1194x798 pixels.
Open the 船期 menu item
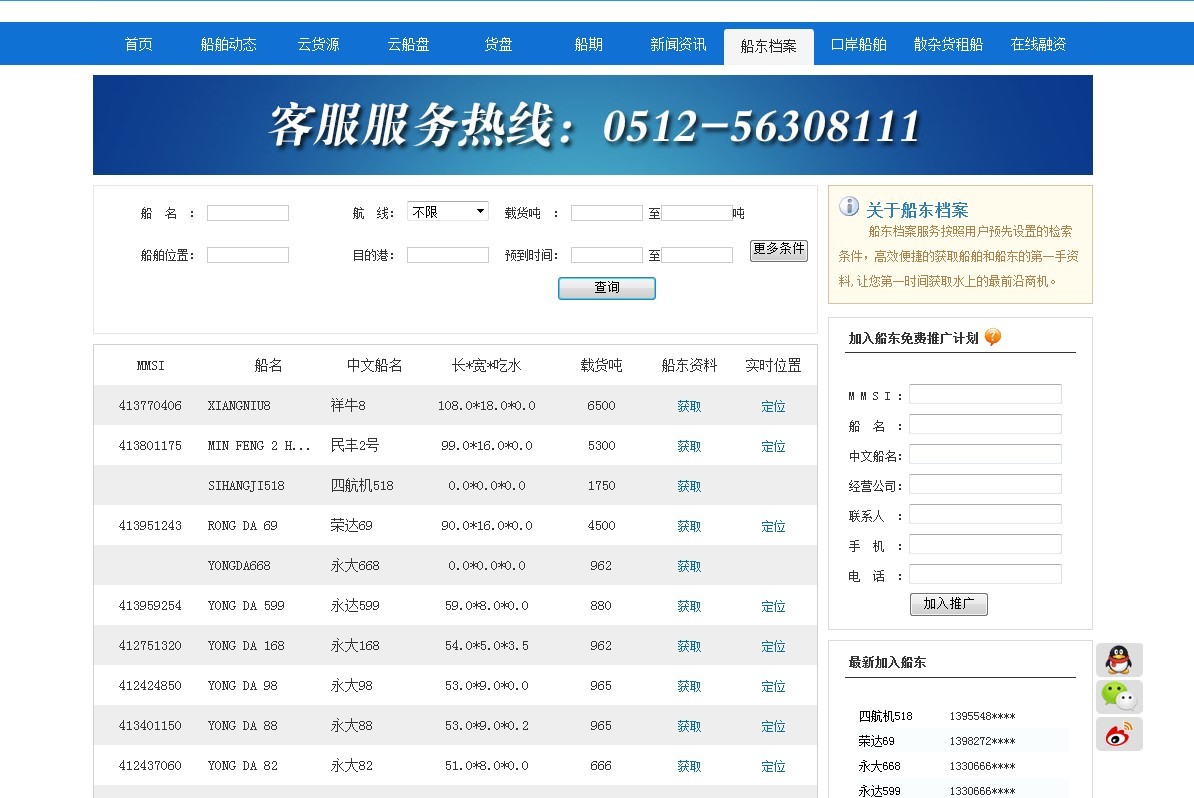(588, 44)
